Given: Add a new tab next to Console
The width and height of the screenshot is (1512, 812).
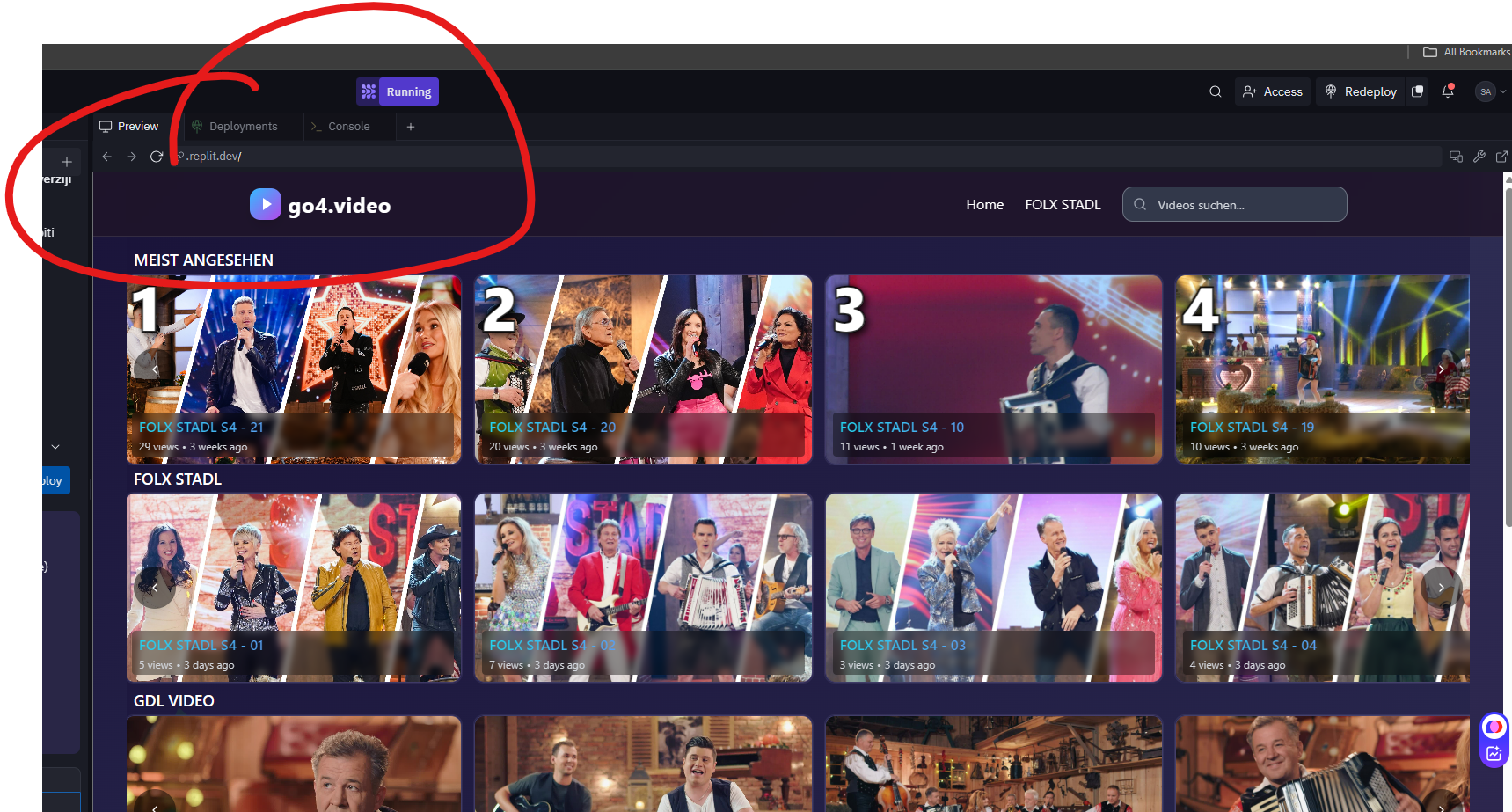Looking at the screenshot, I should point(411,127).
